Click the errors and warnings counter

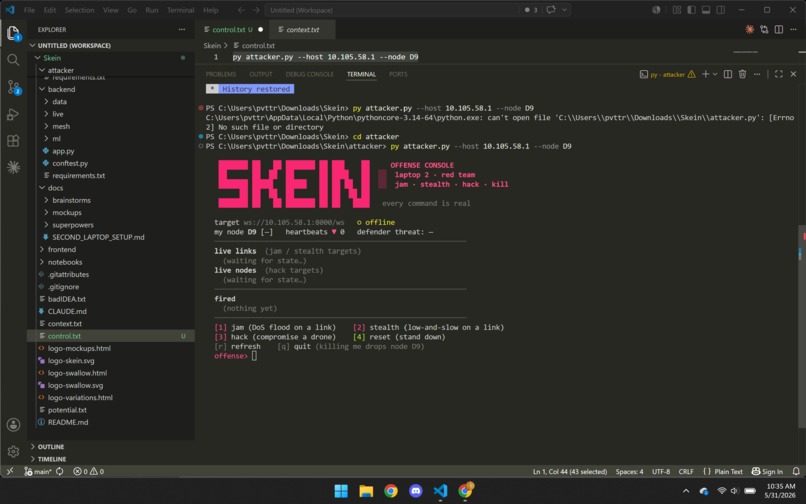(88, 471)
